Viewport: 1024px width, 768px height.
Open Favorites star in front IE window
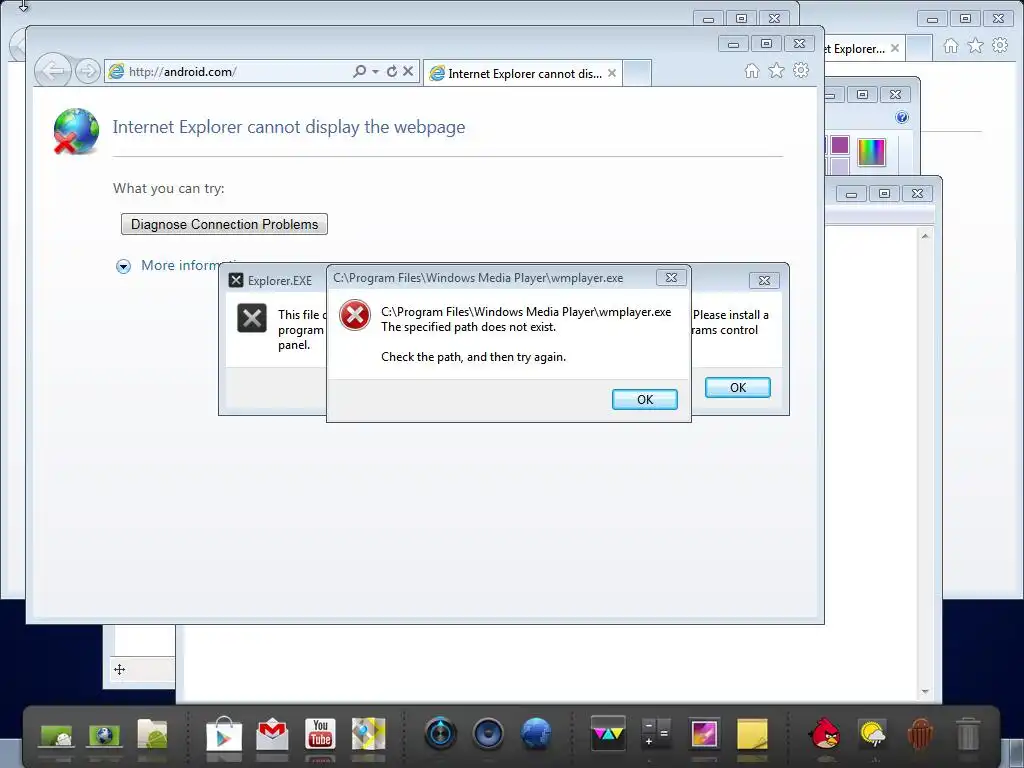point(776,71)
